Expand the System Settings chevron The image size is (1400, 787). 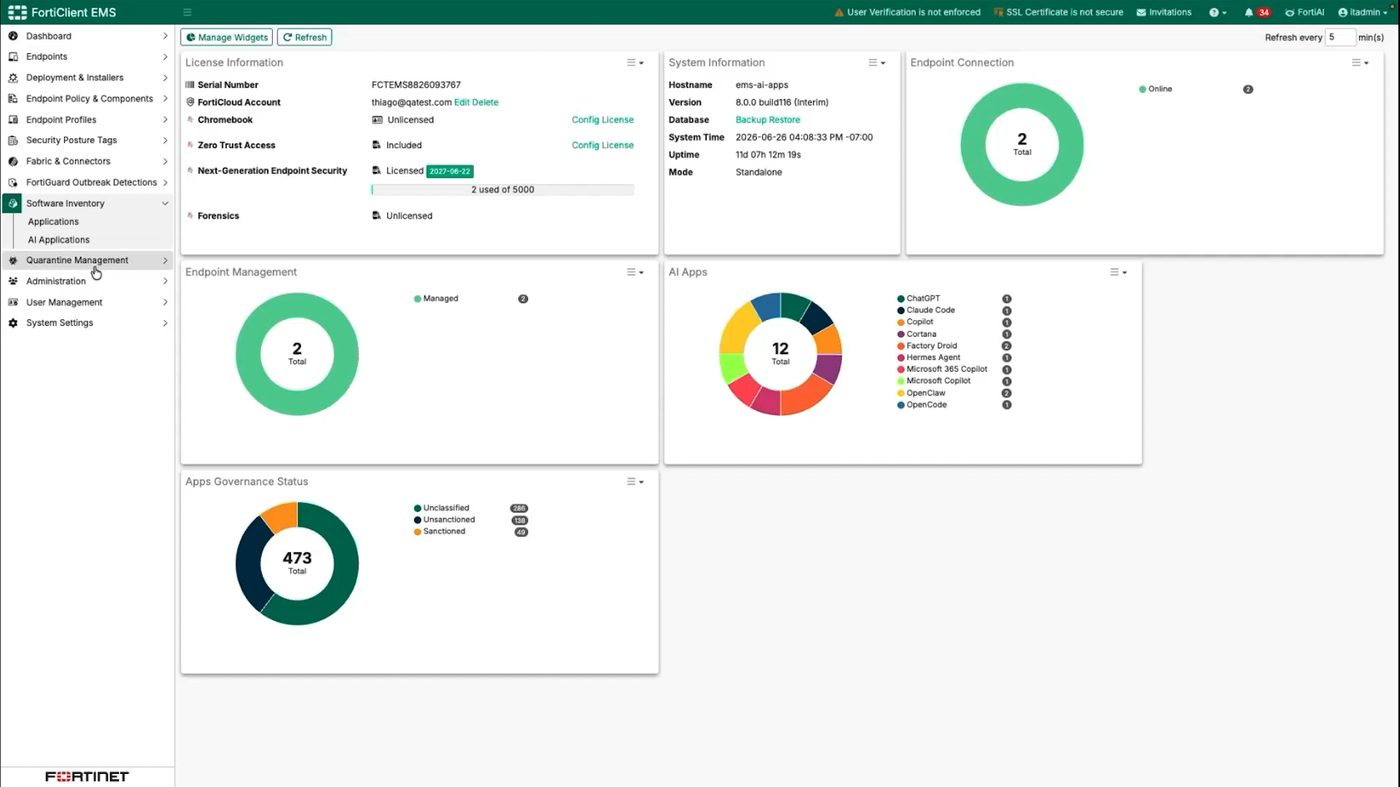(165, 323)
